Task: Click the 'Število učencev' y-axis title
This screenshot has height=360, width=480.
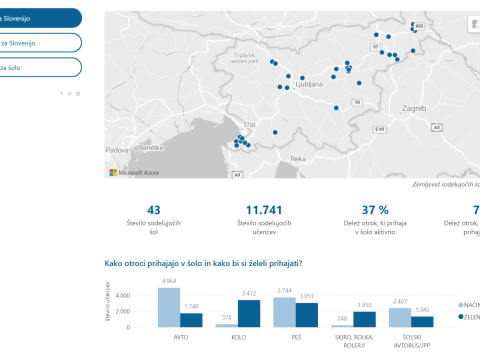Action: pos(107,301)
